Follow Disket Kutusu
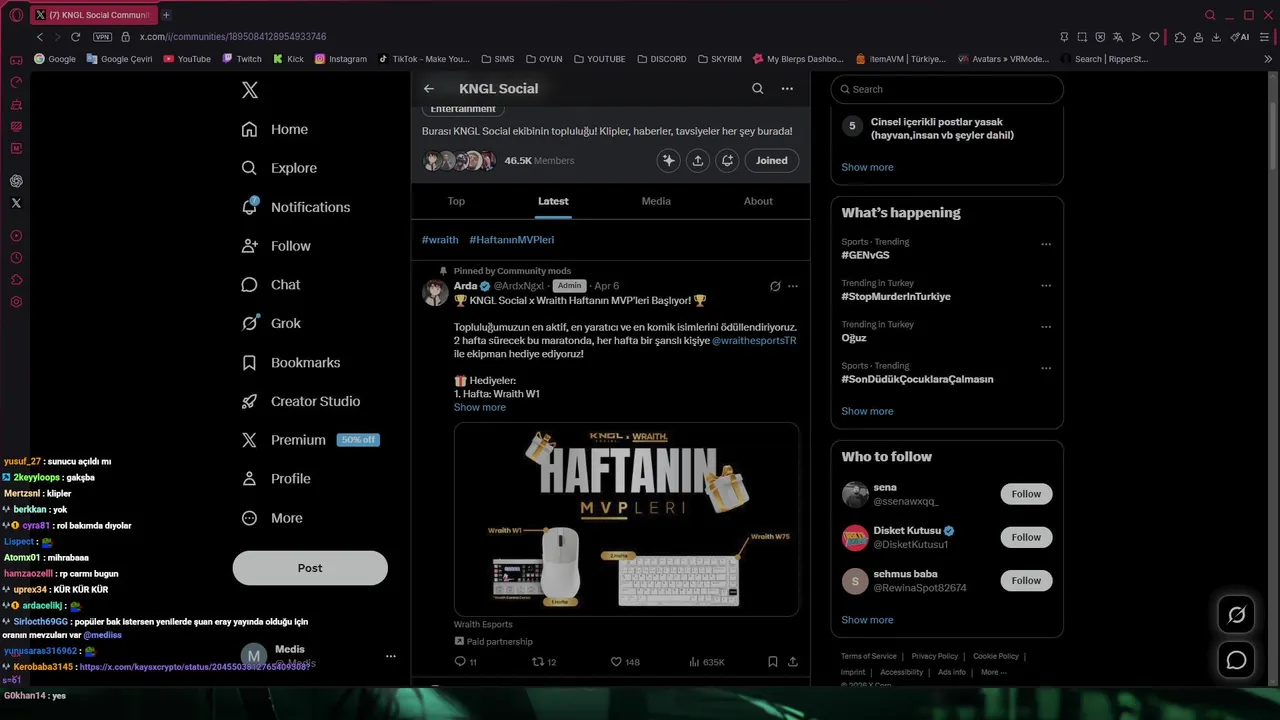Image resolution: width=1280 pixels, height=720 pixels. [1026, 537]
